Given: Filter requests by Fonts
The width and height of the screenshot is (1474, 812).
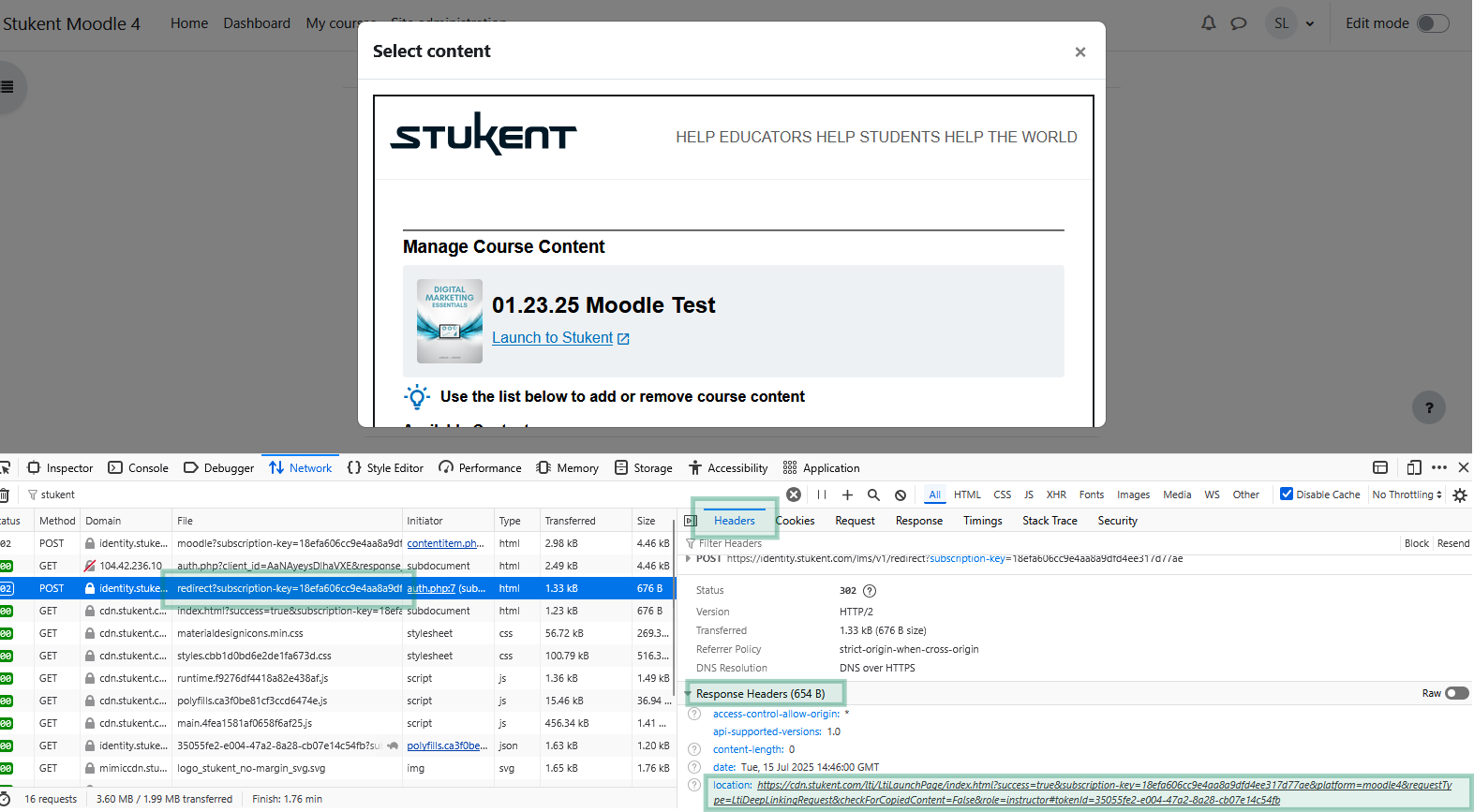Looking at the screenshot, I should [x=1092, y=495].
